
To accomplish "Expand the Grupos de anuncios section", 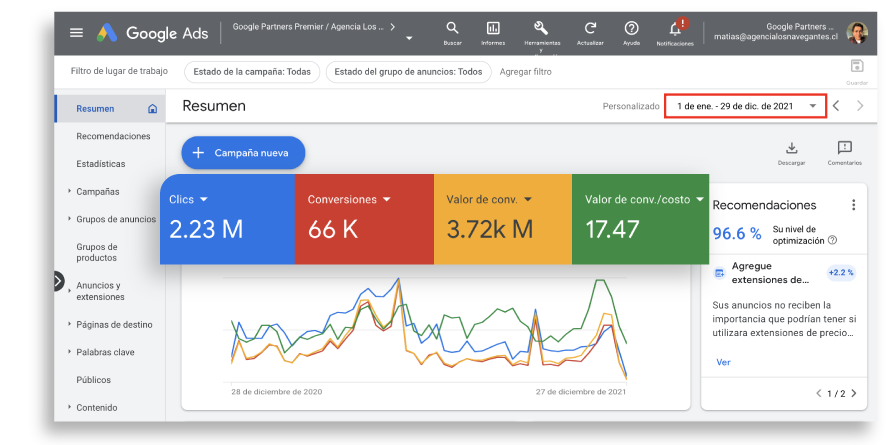I will (70, 219).
